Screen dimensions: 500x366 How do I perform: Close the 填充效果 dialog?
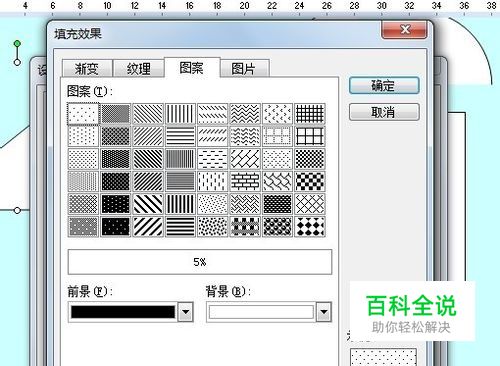pos(404,29)
